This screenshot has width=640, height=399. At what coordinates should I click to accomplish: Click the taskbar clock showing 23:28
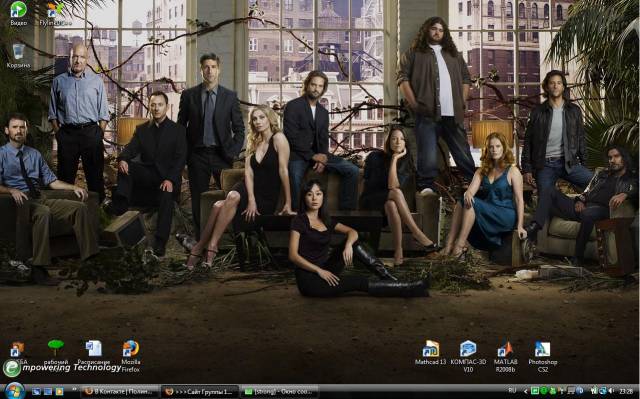click(x=626, y=391)
